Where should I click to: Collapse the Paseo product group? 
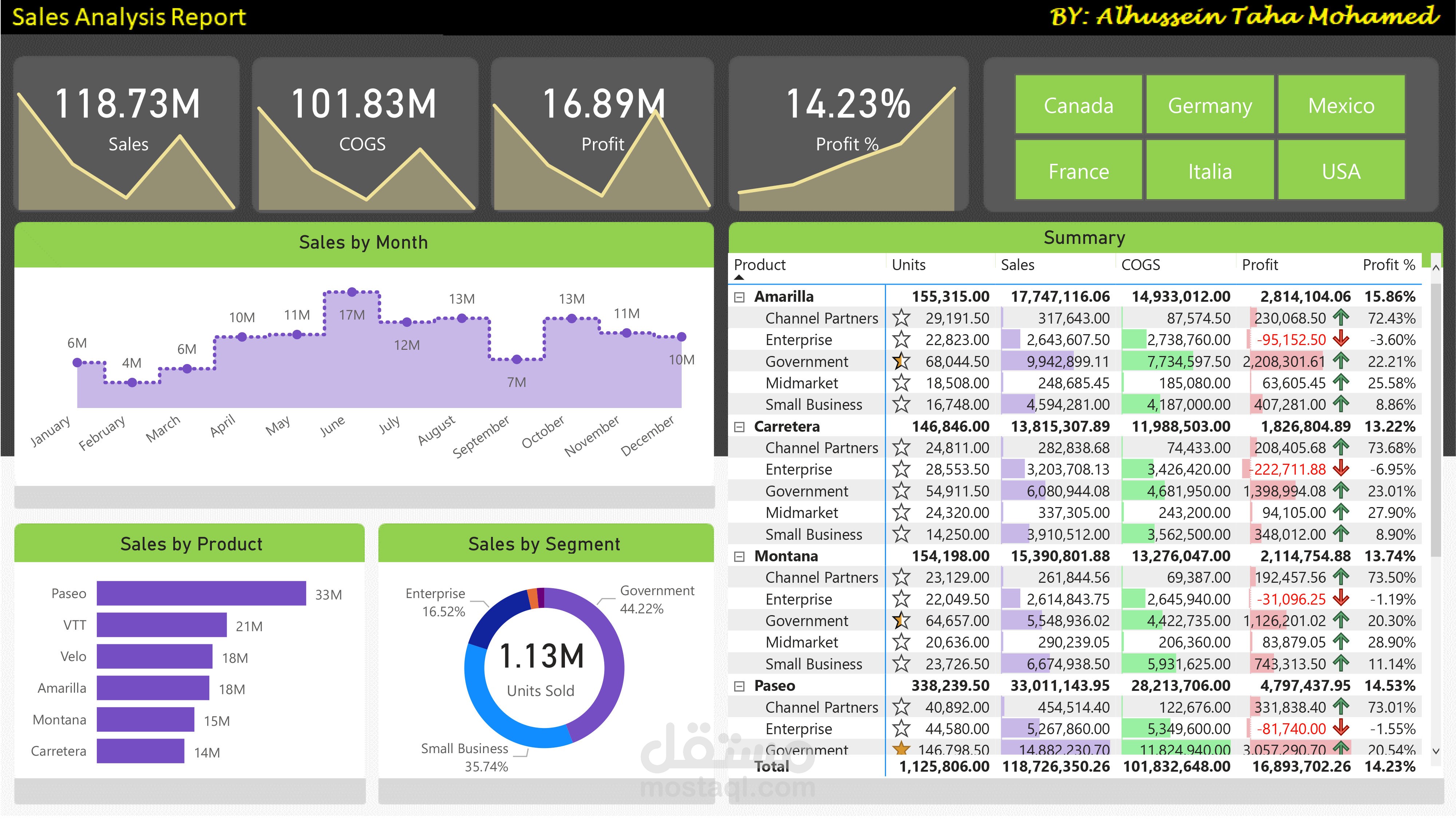(x=739, y=686)
